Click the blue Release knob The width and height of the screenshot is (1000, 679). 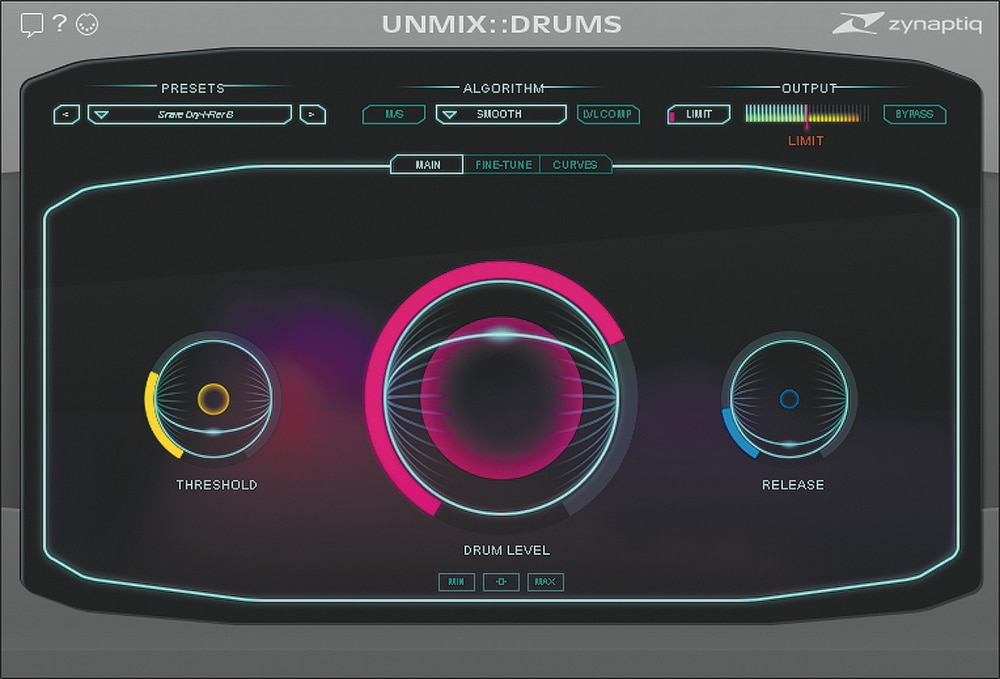(x=789, y=399)
